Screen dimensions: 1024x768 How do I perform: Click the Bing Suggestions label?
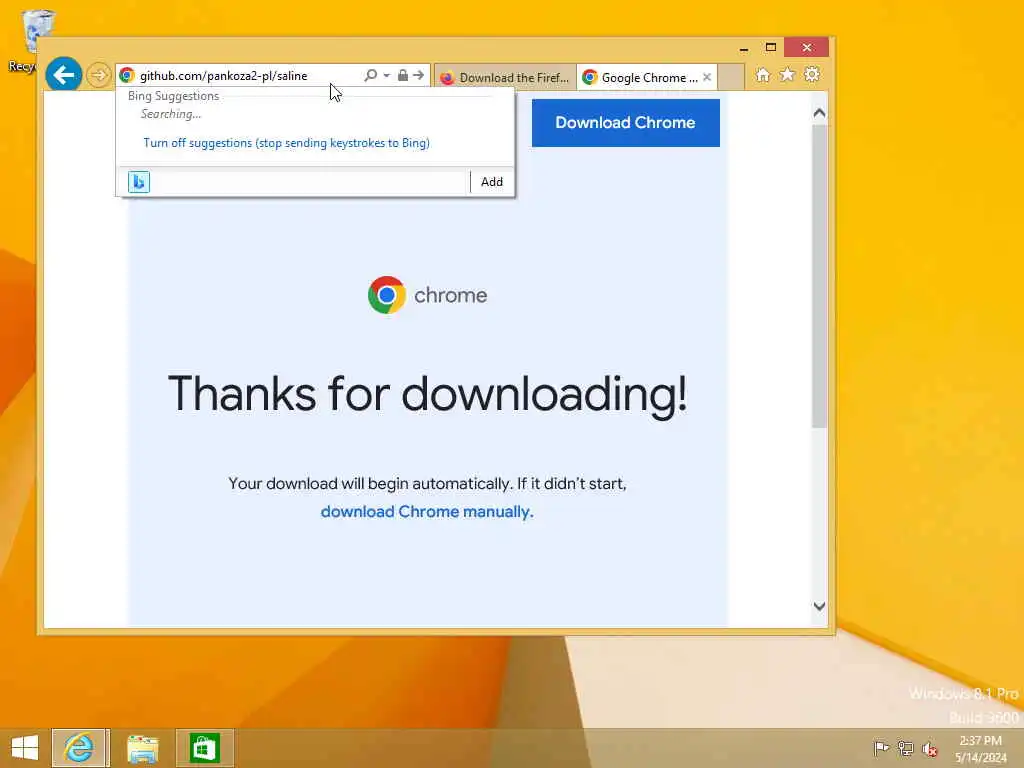click(x=174, y=96)
